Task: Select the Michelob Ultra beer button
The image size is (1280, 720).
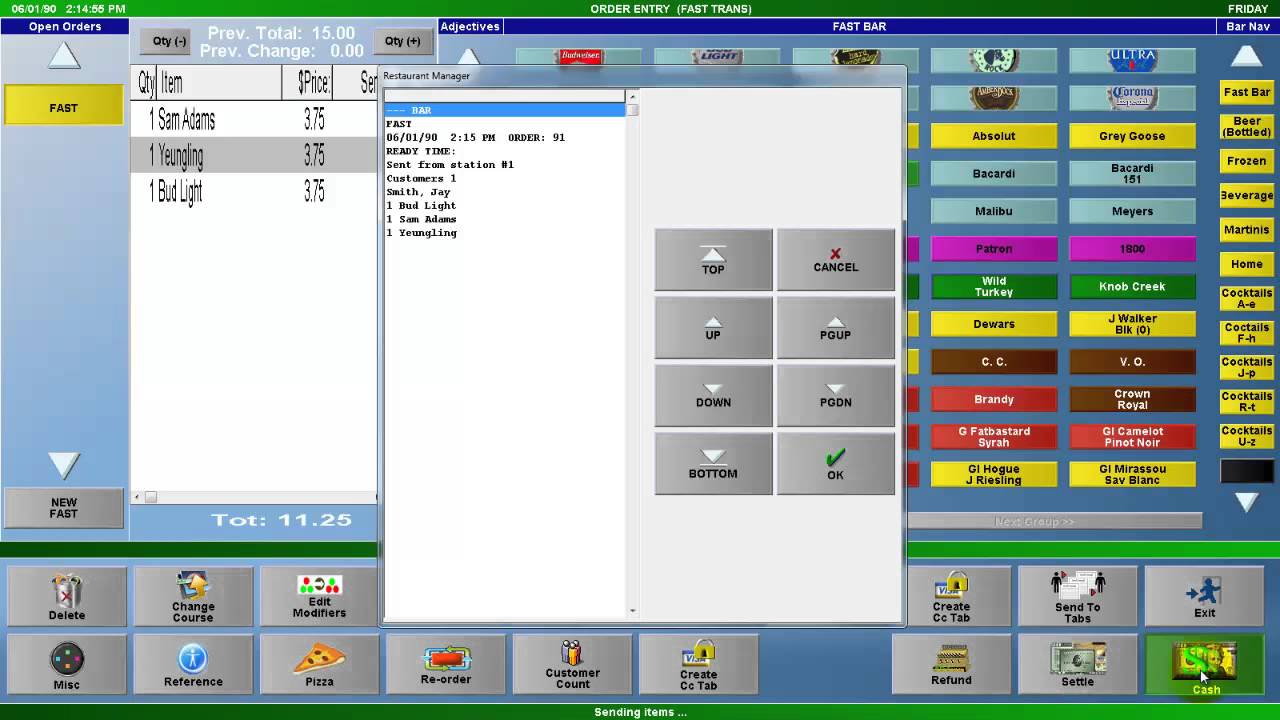Action: (1132, 60)
